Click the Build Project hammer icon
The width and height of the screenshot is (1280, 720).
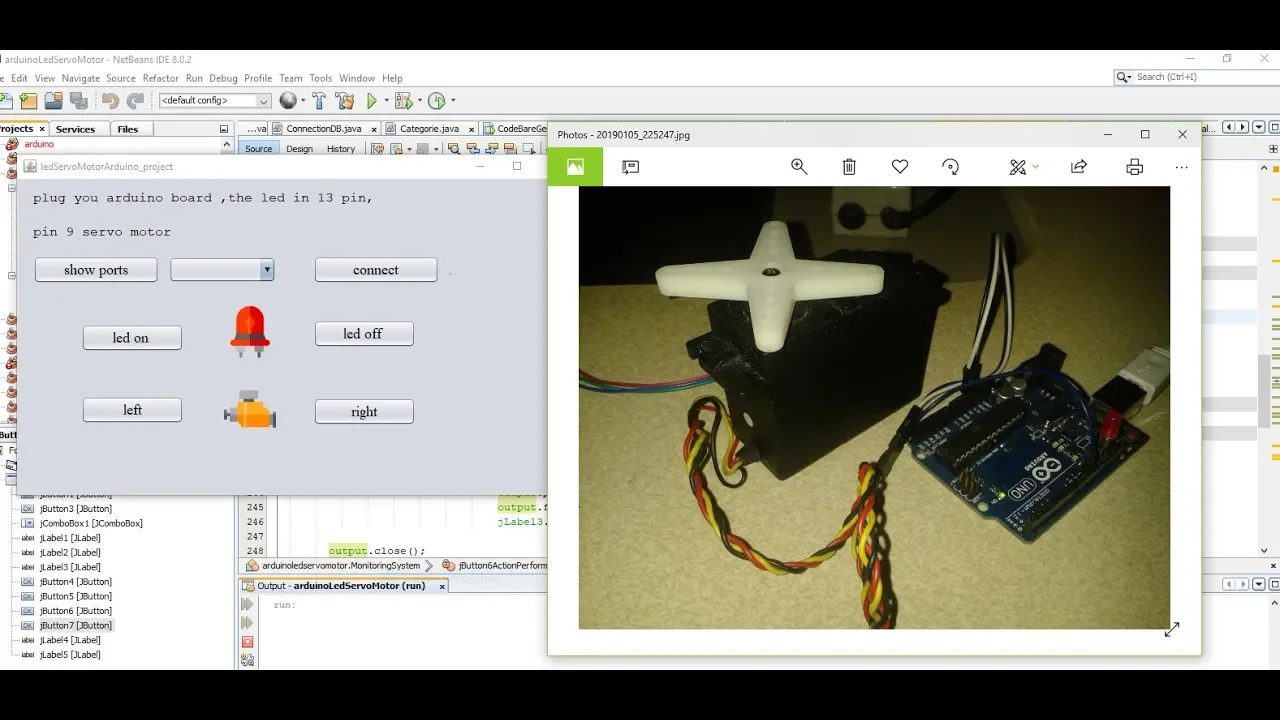[x=320, y=101]
